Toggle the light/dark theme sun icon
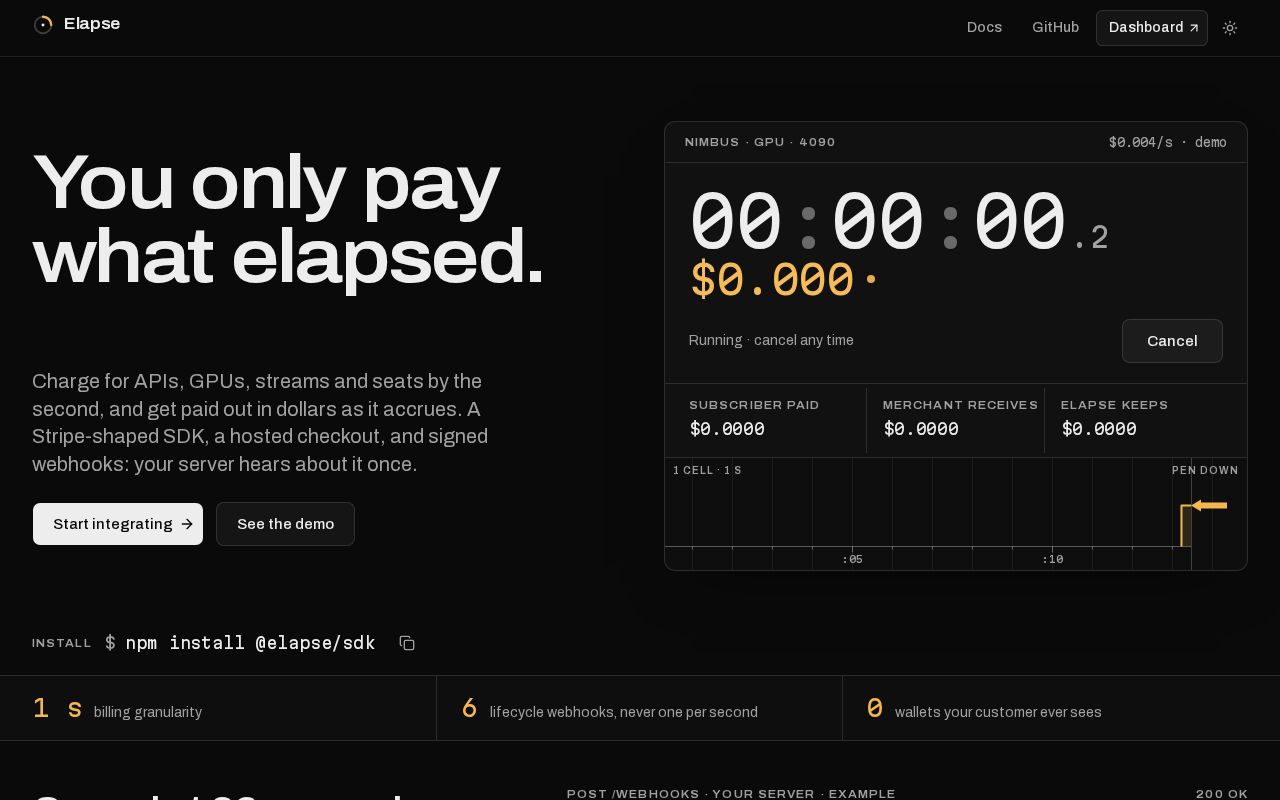The image size is (1280, 800). tap(1230, 28)
